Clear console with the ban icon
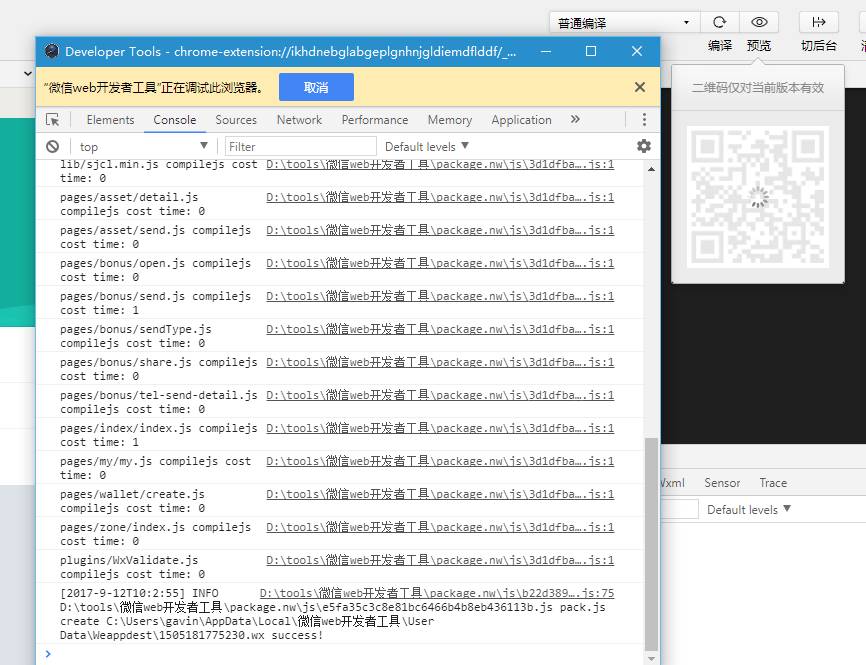Image resolution: width=866 pixels, height=665 pixels. pos(52,146)
